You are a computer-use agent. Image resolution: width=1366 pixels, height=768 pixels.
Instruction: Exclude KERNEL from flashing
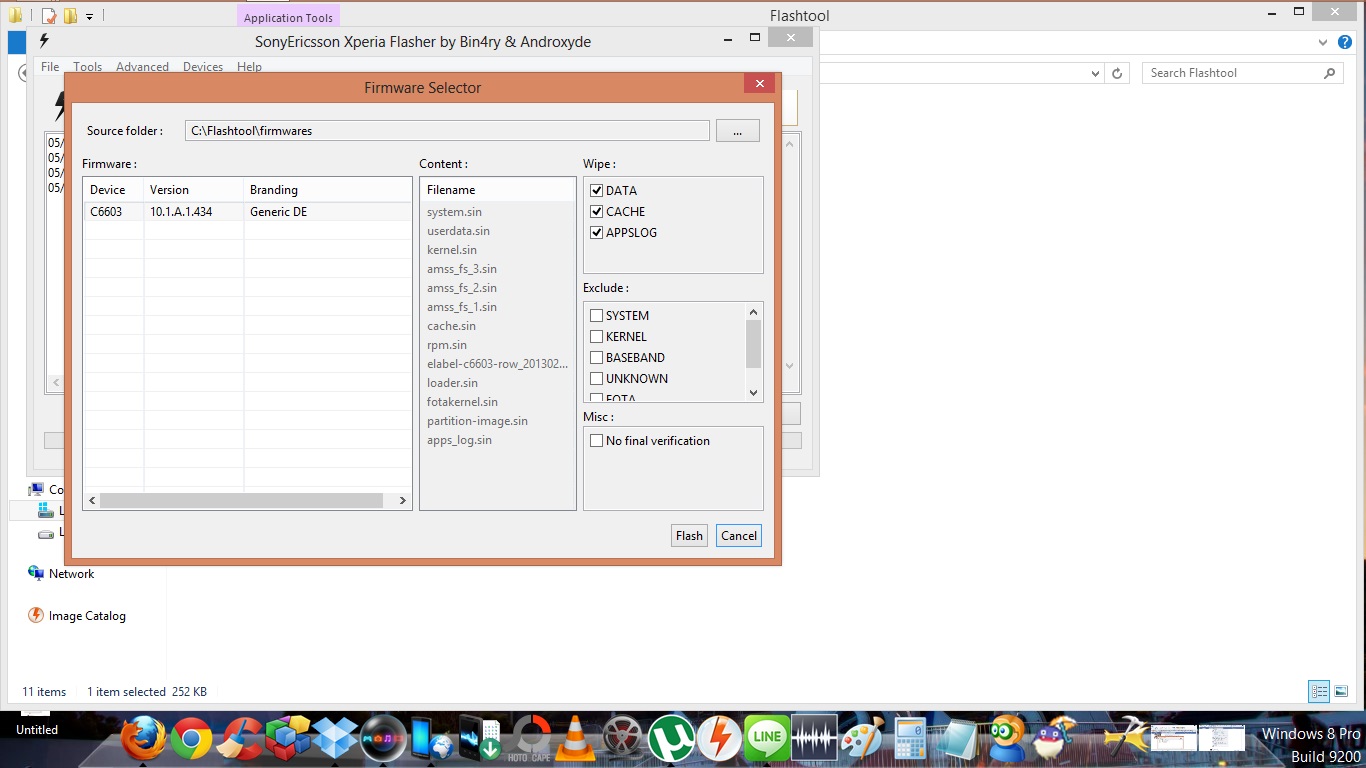(x=597, y=336)
